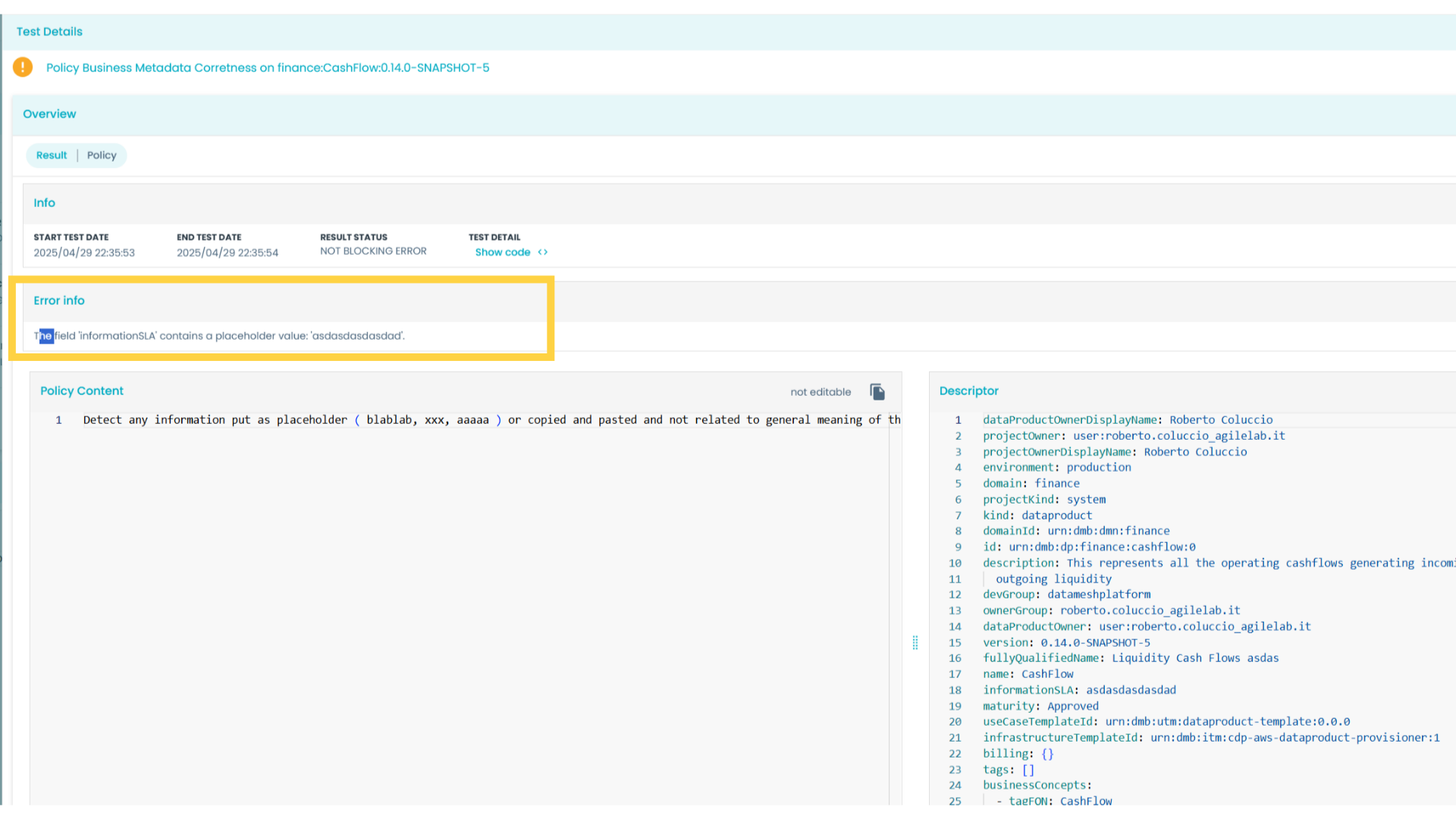Click descriptor line 'fullyQualifiedName: Liquidity Cash Flows asdas'
Viewport: 1456px width, 819px height.
pyautogui.click(x=1131, y=658)
